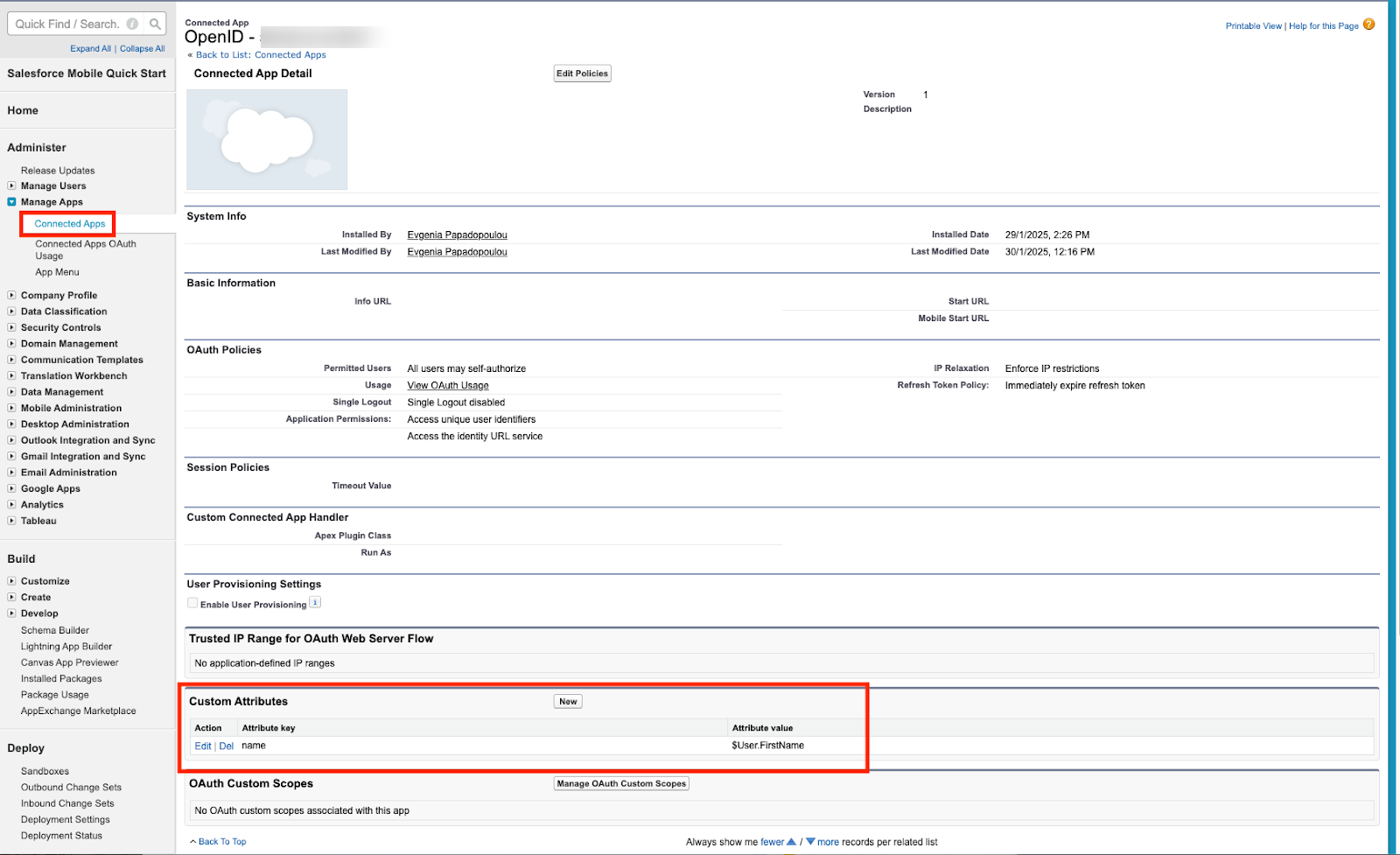This screenshot has height=855, width=1400.
Task: Open Deployment Settings
Action: [x=66, y=819]
